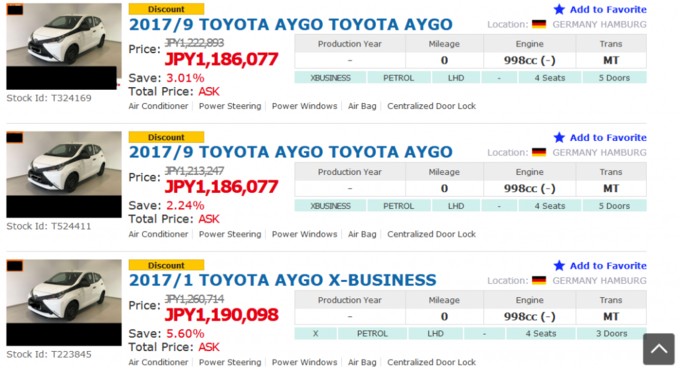Open first 2017/9 Toyota Aygo title link
The image size is (680, 369).
291,25
